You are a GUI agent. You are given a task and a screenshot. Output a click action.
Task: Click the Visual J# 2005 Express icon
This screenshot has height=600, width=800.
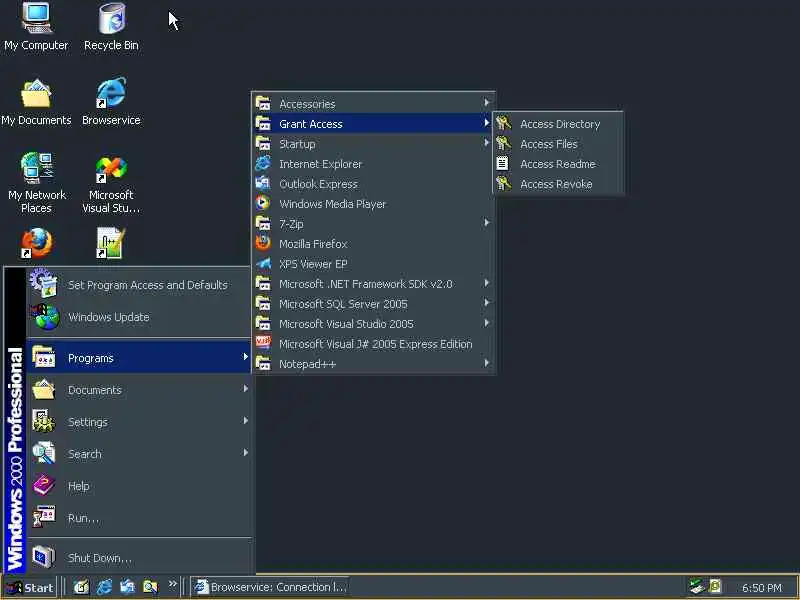[263, 343]
